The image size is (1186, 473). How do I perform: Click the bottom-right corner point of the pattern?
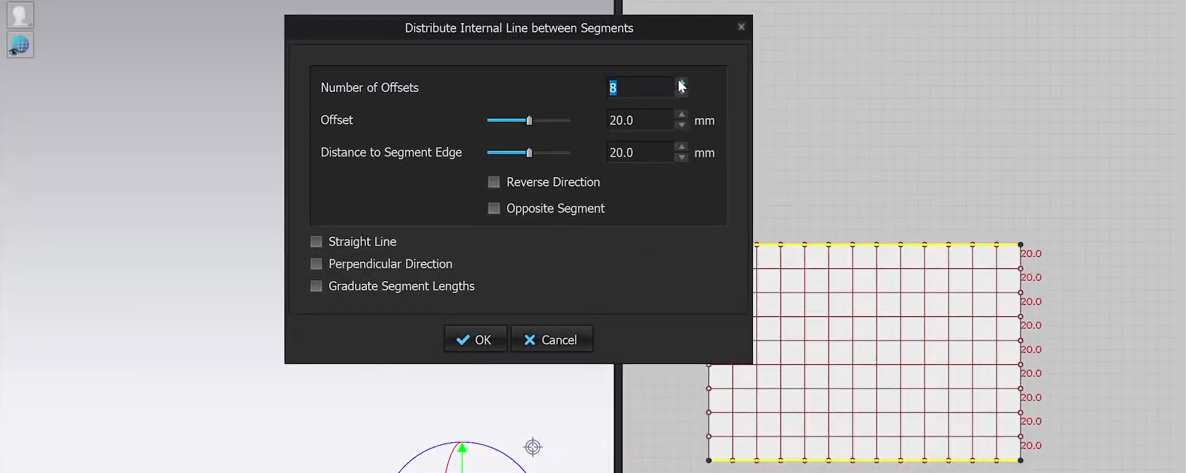tap(1020, 460)
